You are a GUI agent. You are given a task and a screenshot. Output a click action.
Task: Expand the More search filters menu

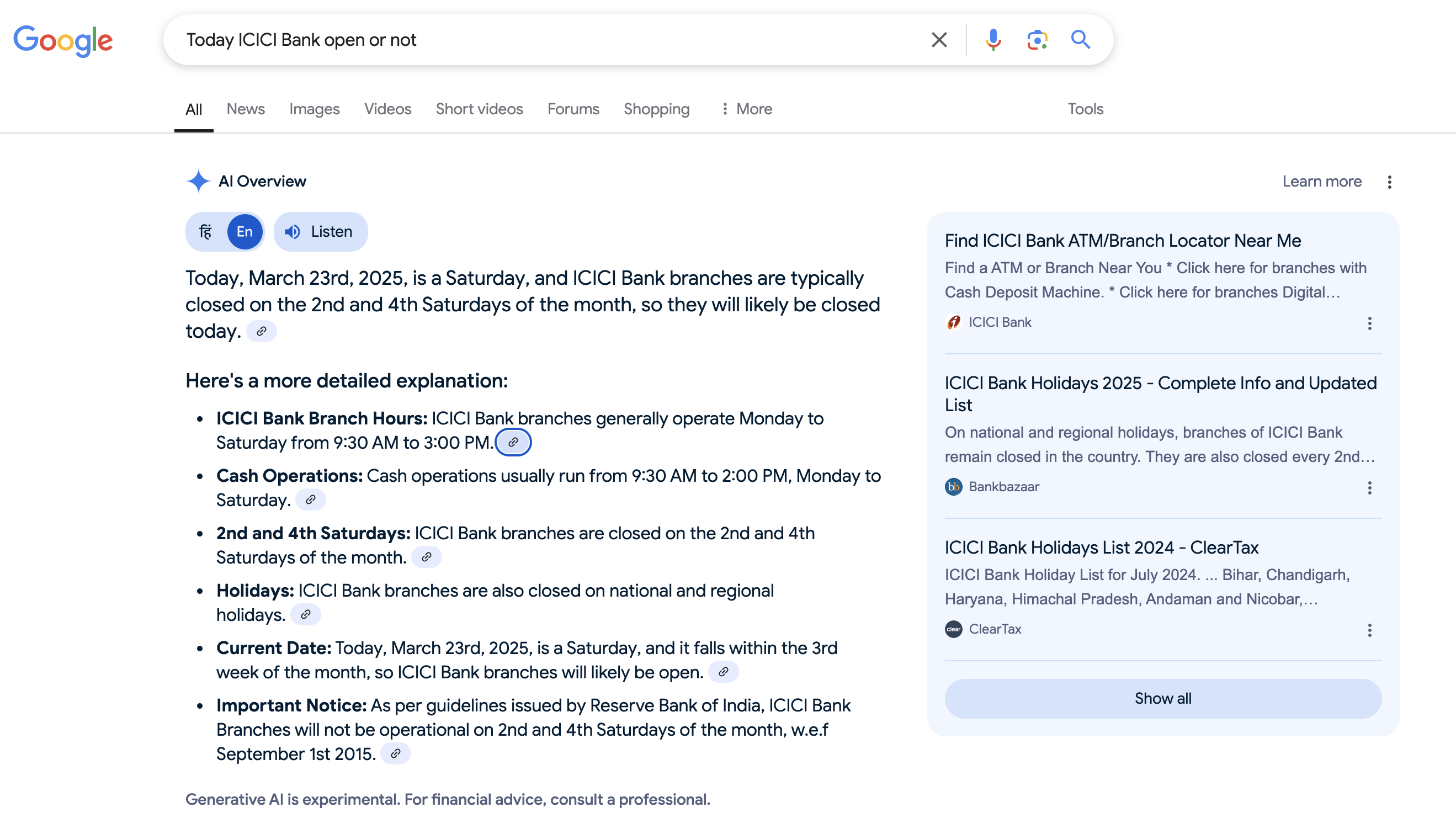pyautogui.click(x=746, y=109)
